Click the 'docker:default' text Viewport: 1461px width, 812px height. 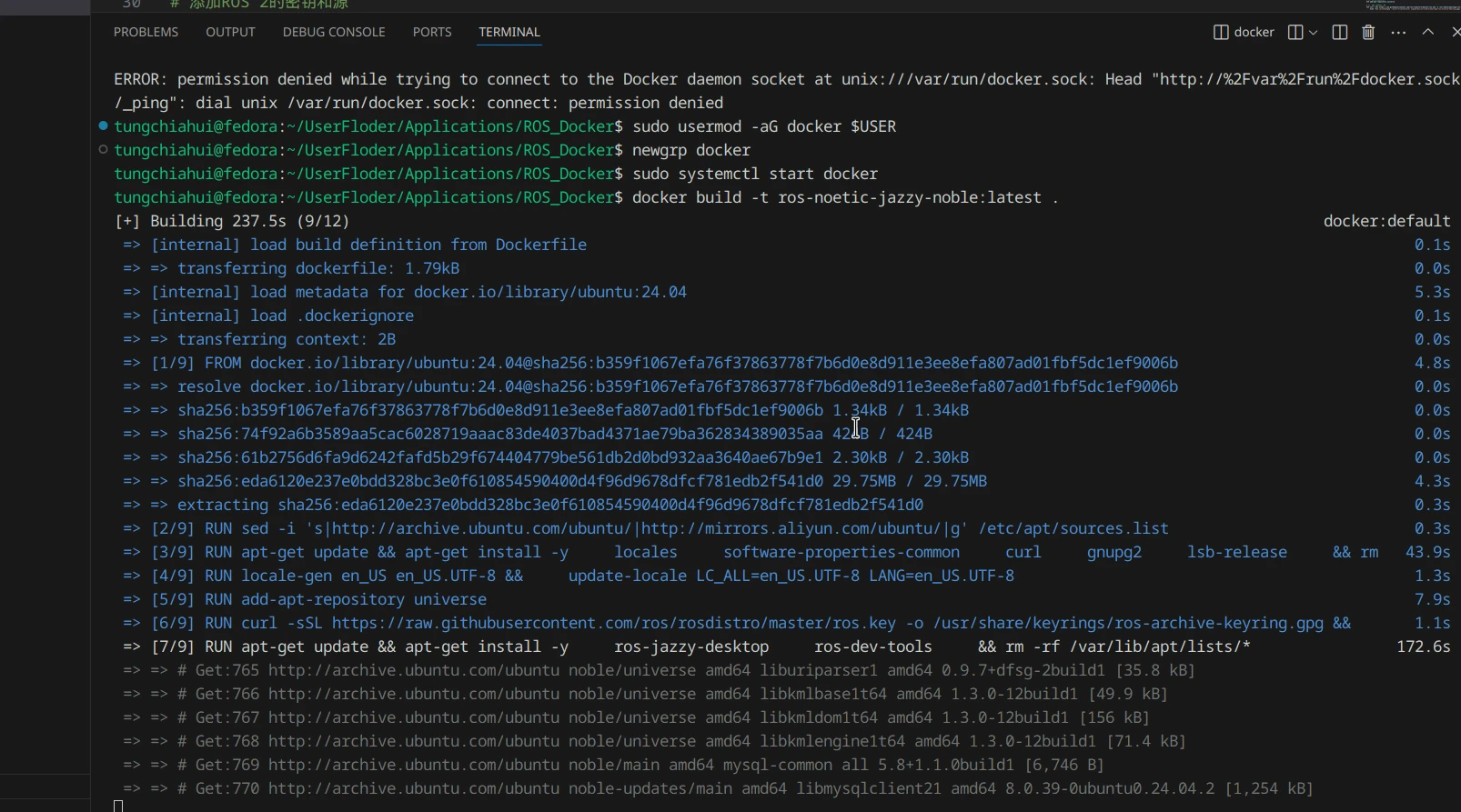pos(1386,221)
